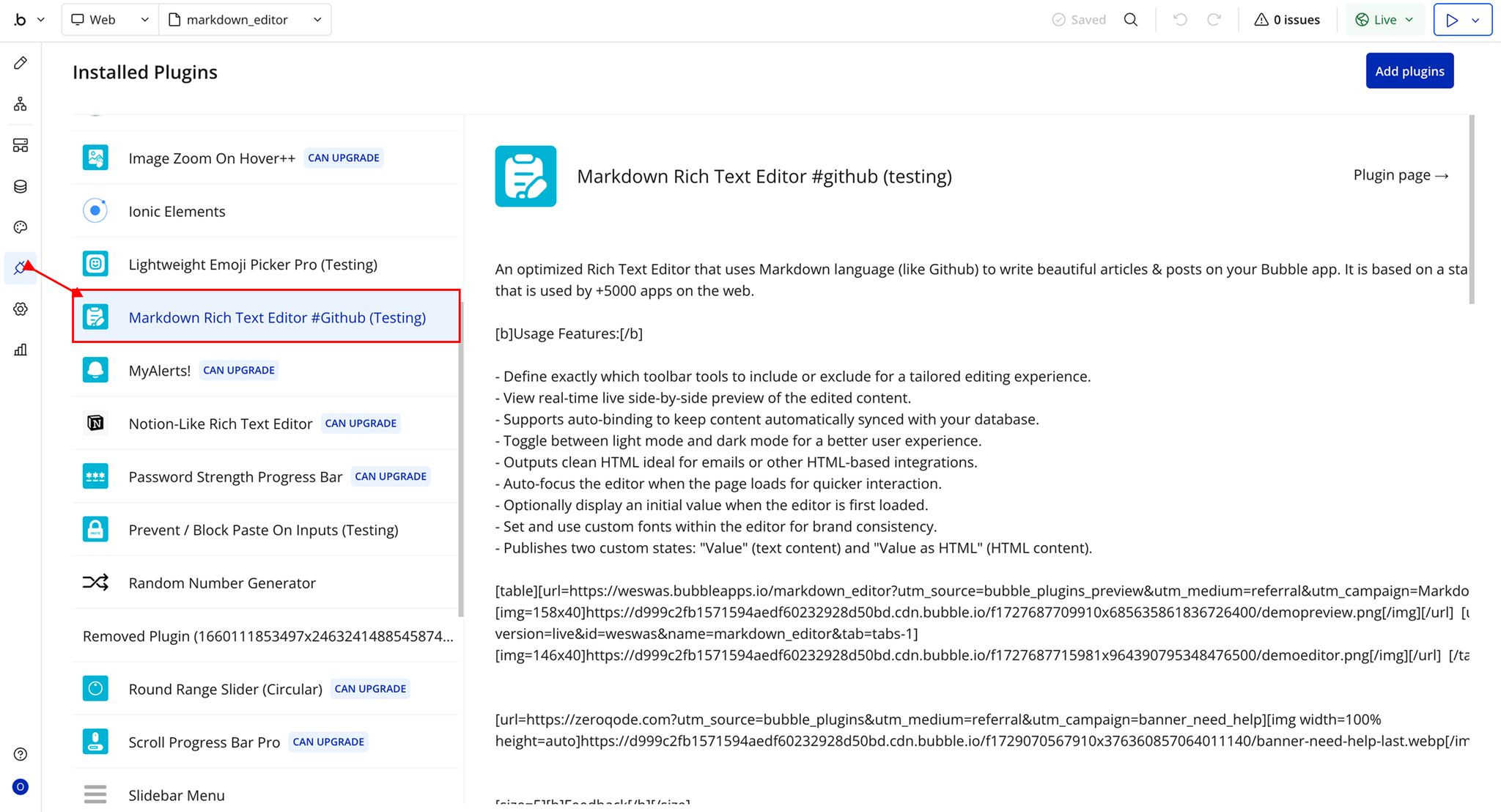Image resolution: width=1501 pixels, height=812 pixels.
Task: Open the markdown_editor page dropdown
Action: (x=246, y=20)
